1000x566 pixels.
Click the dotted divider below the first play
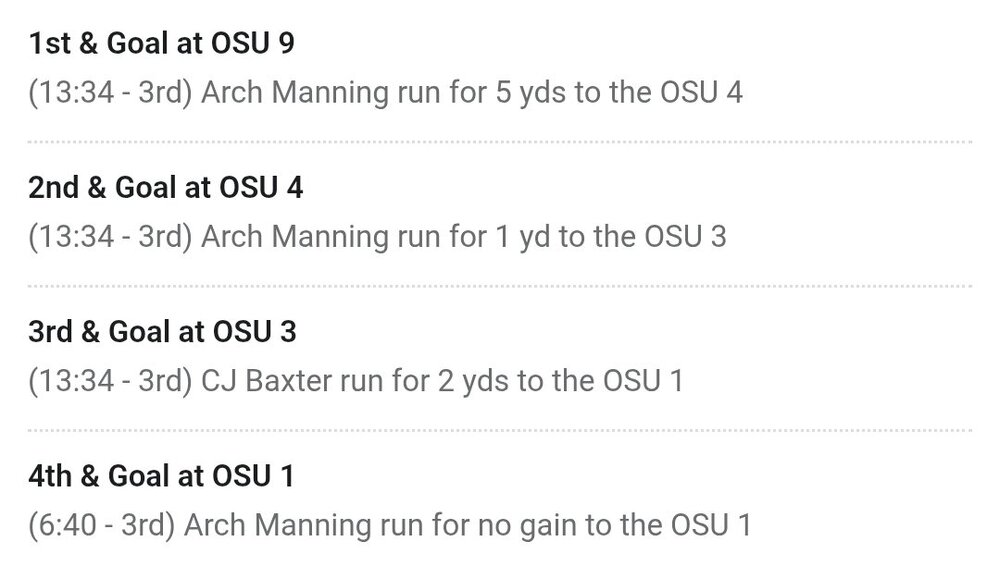pyautogui.click(x=500, y=142)
